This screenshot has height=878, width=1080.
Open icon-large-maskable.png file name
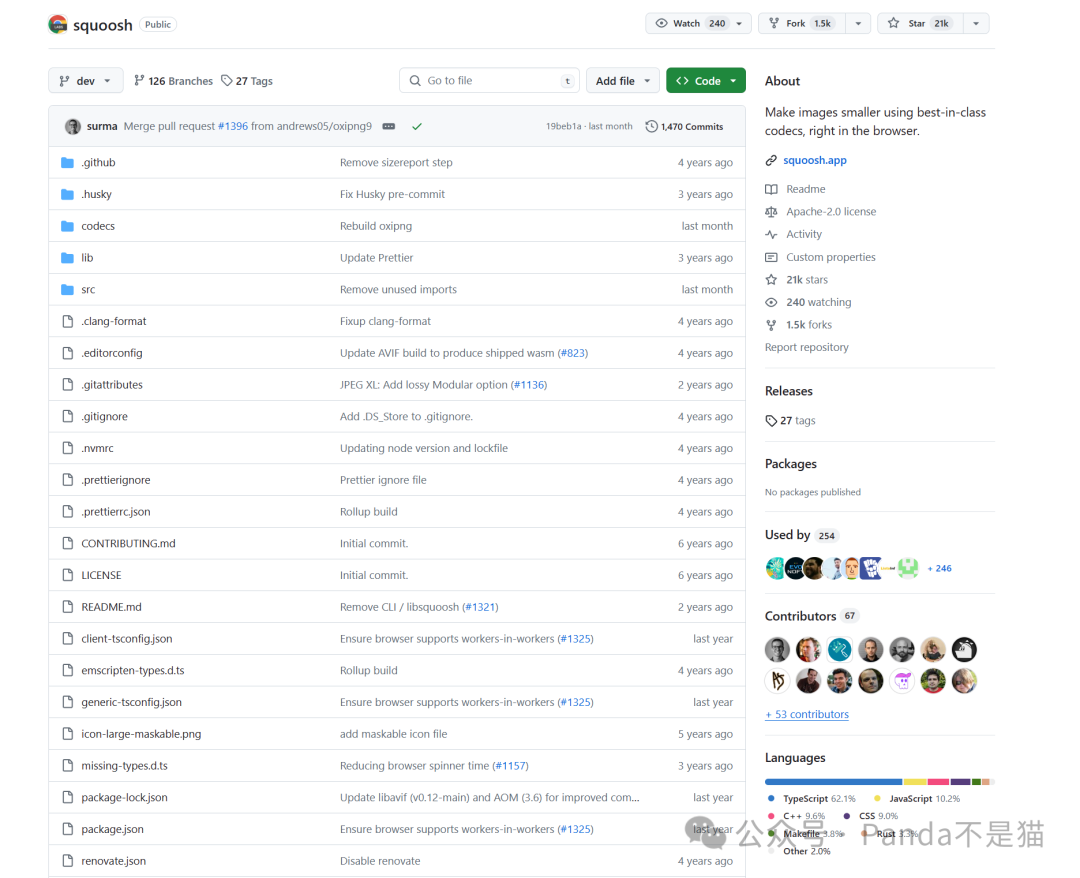tap(141, 734)
